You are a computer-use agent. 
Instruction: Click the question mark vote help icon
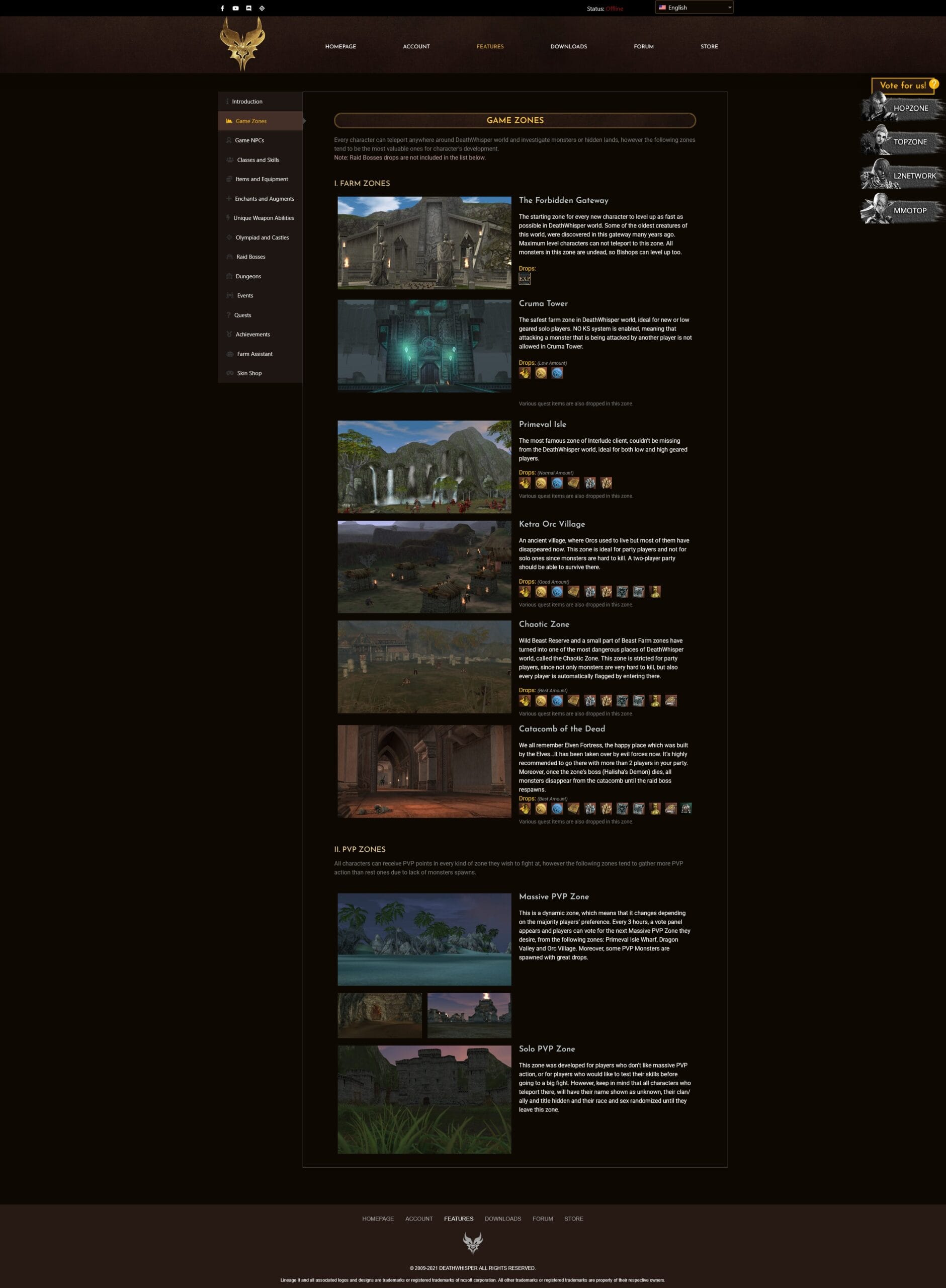point(933,84)
